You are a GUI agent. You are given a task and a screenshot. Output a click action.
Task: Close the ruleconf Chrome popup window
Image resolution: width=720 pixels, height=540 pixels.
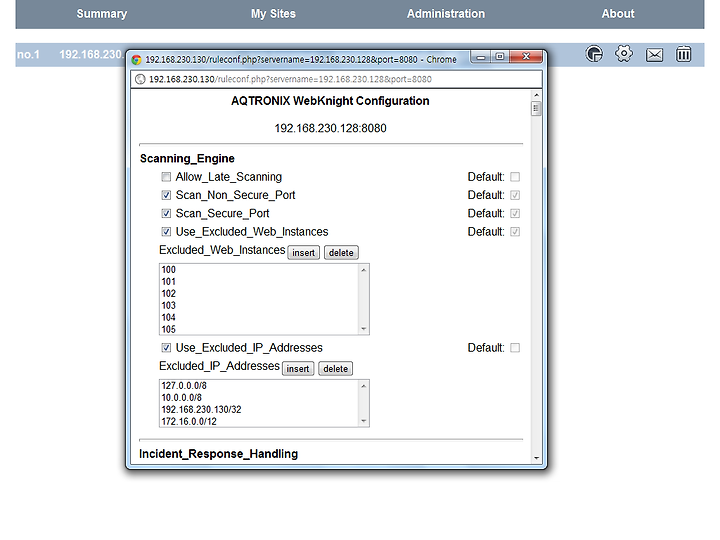pyautogui.click(x=526, y=56)
